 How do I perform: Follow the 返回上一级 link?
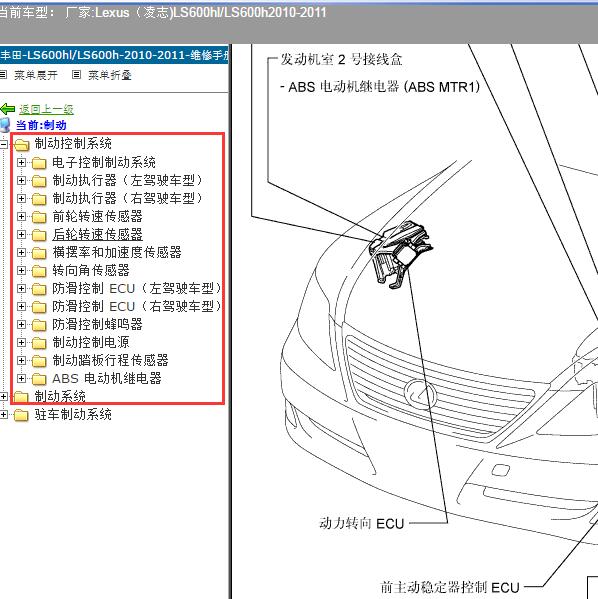(x=46, y=110)
